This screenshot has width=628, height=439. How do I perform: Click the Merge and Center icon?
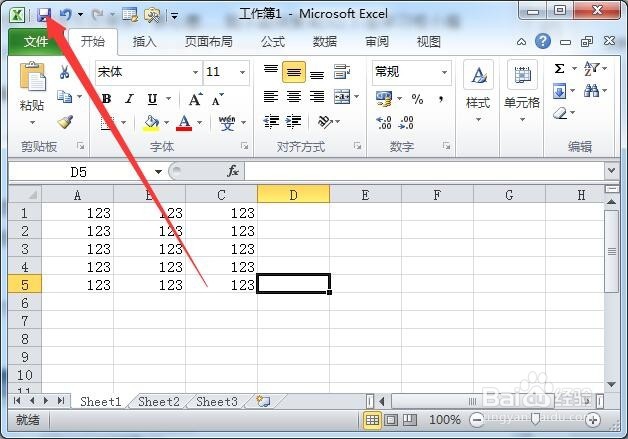(342, 97)
